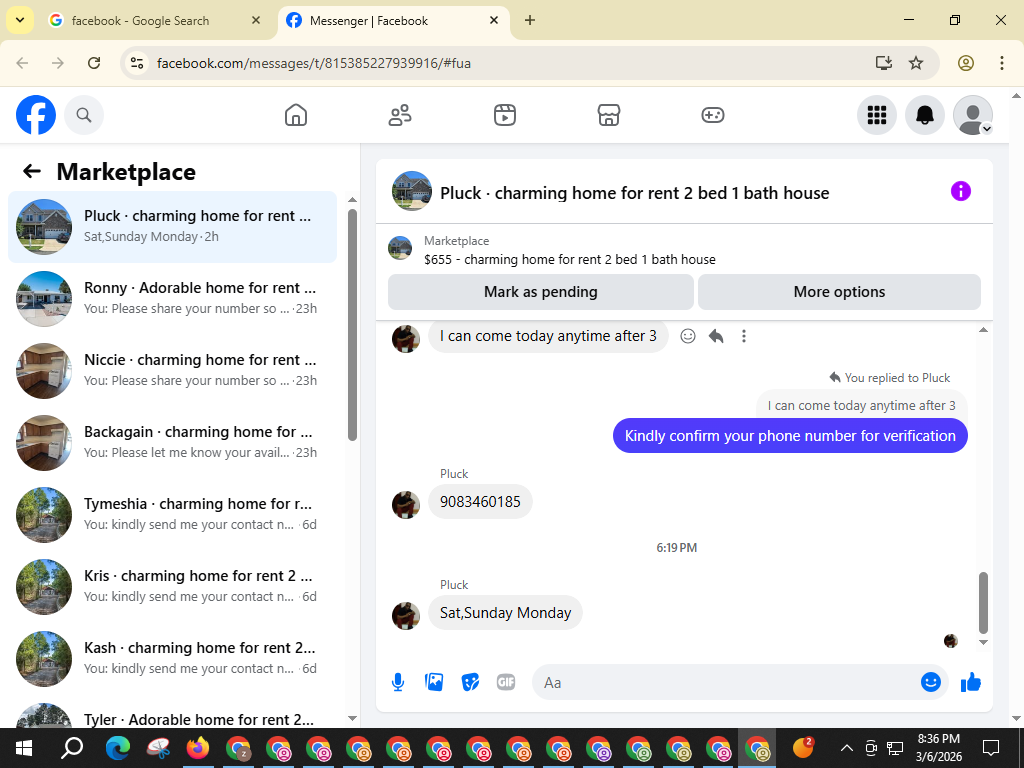
Task: Open the Friends icon
Action: 400,115
